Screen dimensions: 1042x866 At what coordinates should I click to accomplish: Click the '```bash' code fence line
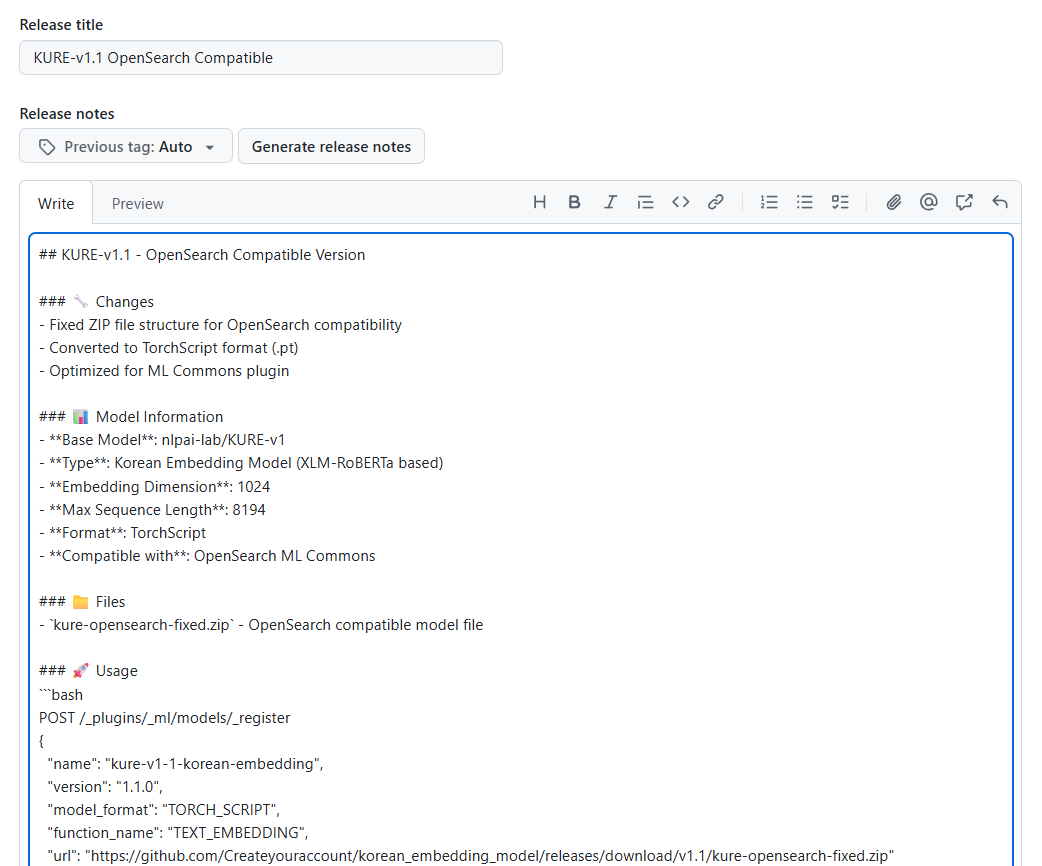pos(61,695)
